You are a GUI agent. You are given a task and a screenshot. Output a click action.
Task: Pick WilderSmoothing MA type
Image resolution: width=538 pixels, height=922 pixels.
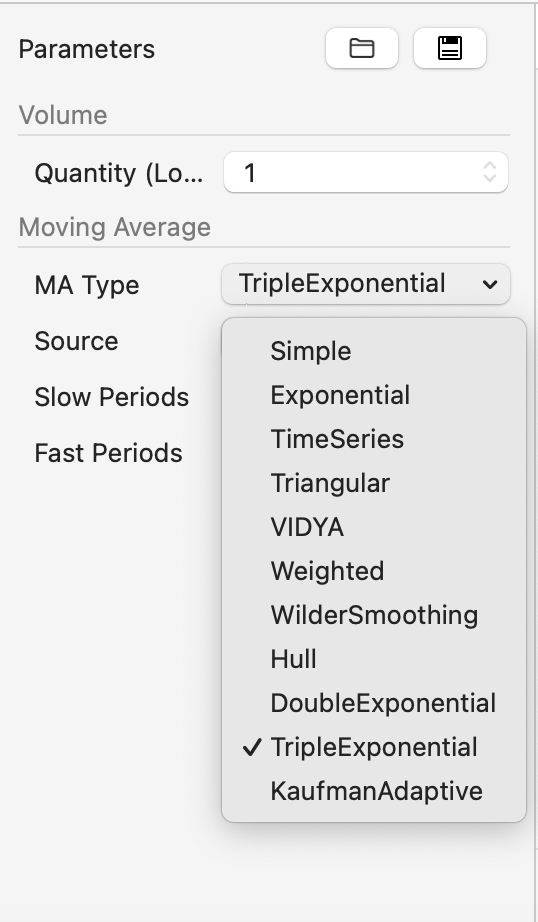pos(374,615)
